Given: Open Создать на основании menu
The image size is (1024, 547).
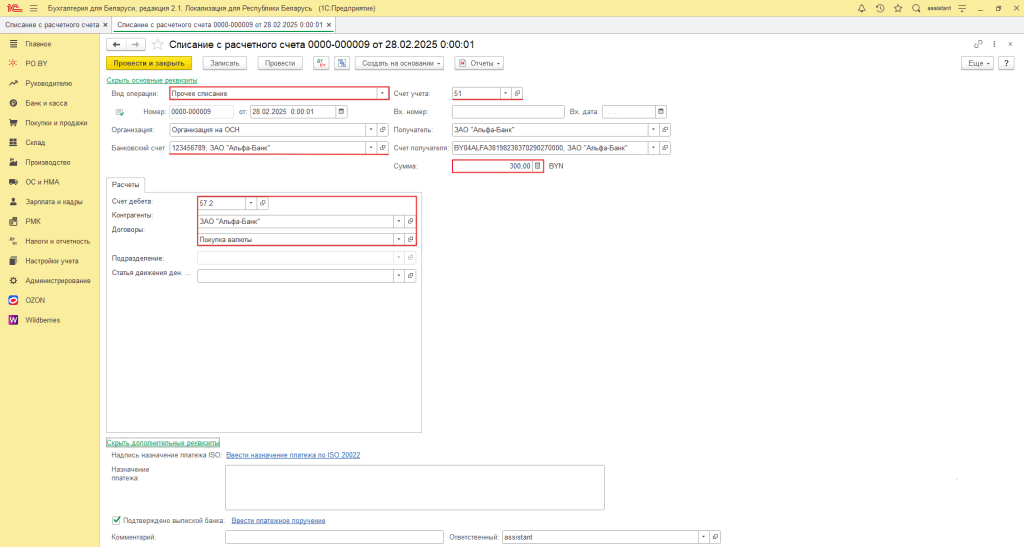Looking at the screenshot, I should coord(400,63).
